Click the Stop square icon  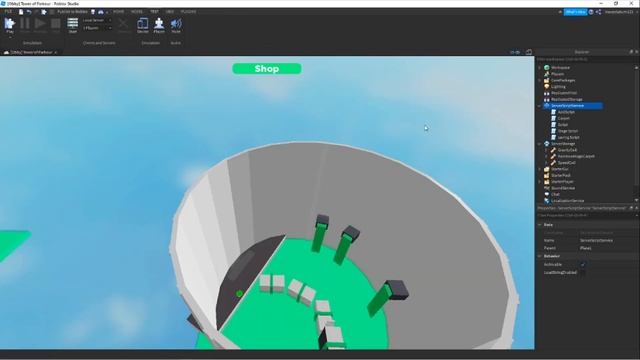(56, 23)
